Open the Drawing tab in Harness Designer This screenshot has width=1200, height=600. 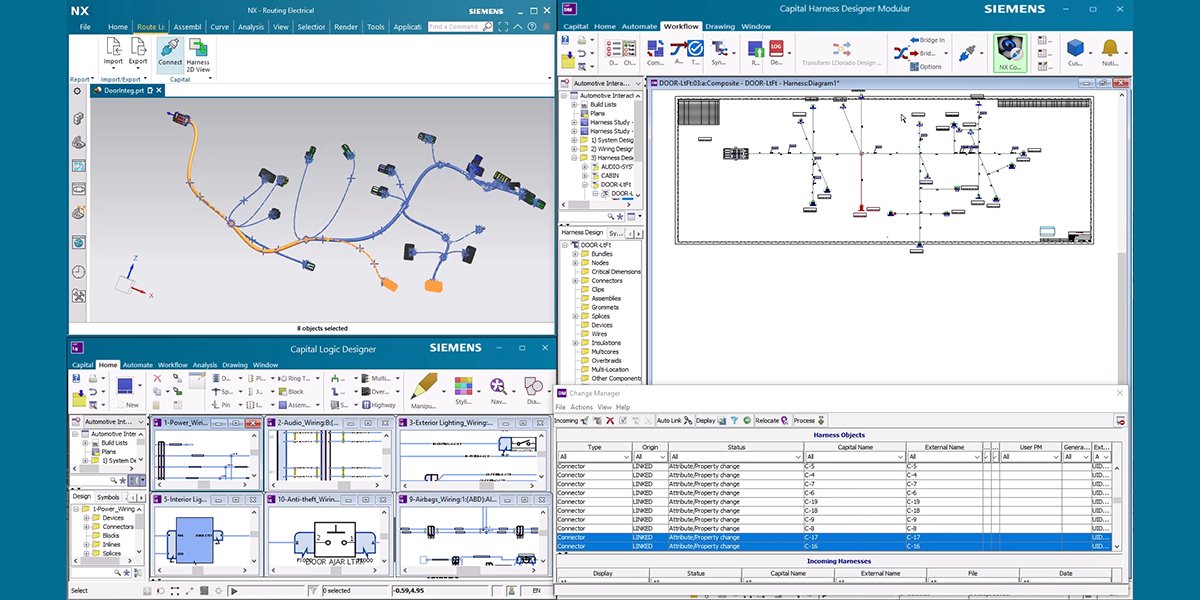tap(719, 26)
